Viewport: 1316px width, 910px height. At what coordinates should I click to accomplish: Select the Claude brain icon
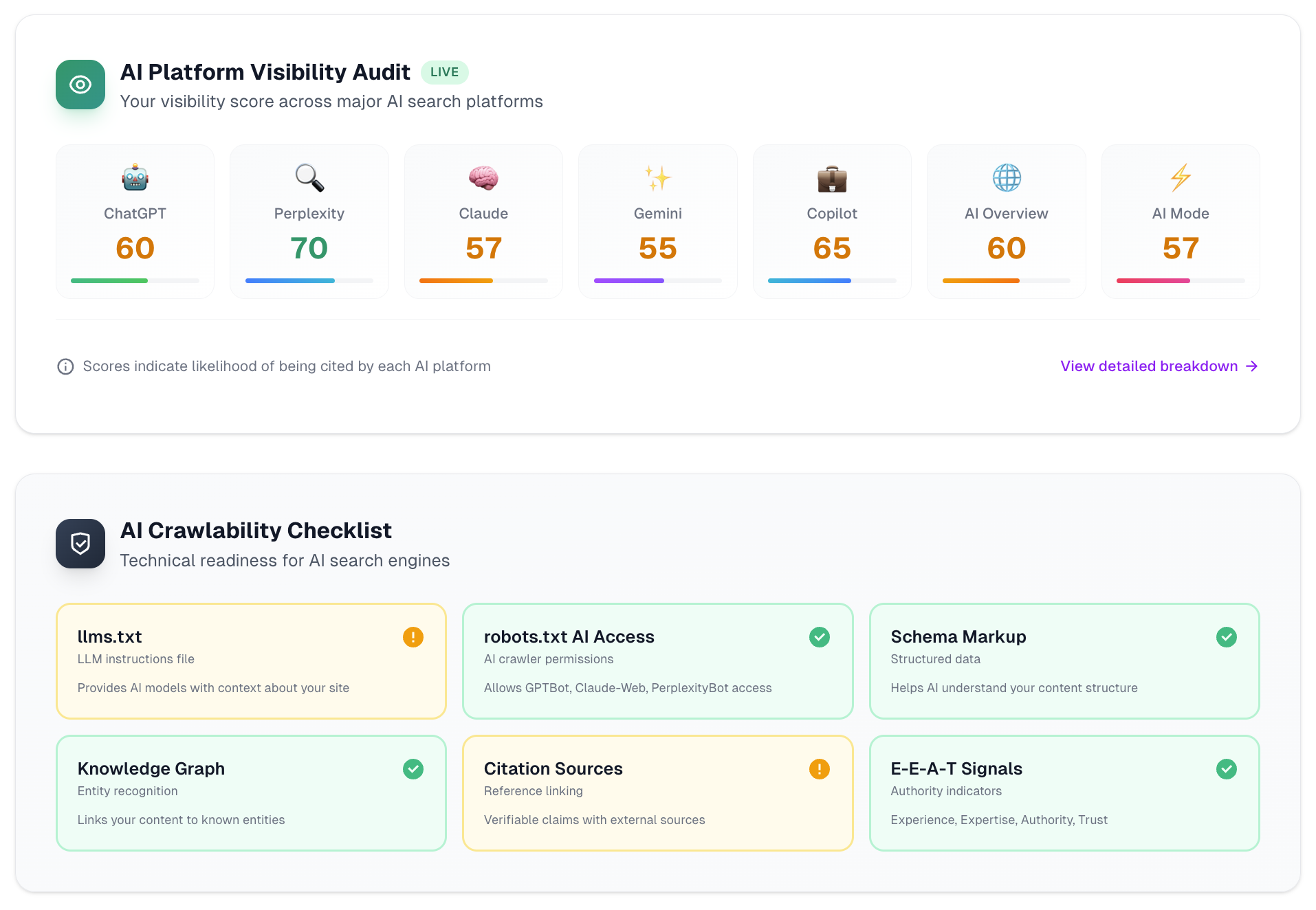point(483,177)
